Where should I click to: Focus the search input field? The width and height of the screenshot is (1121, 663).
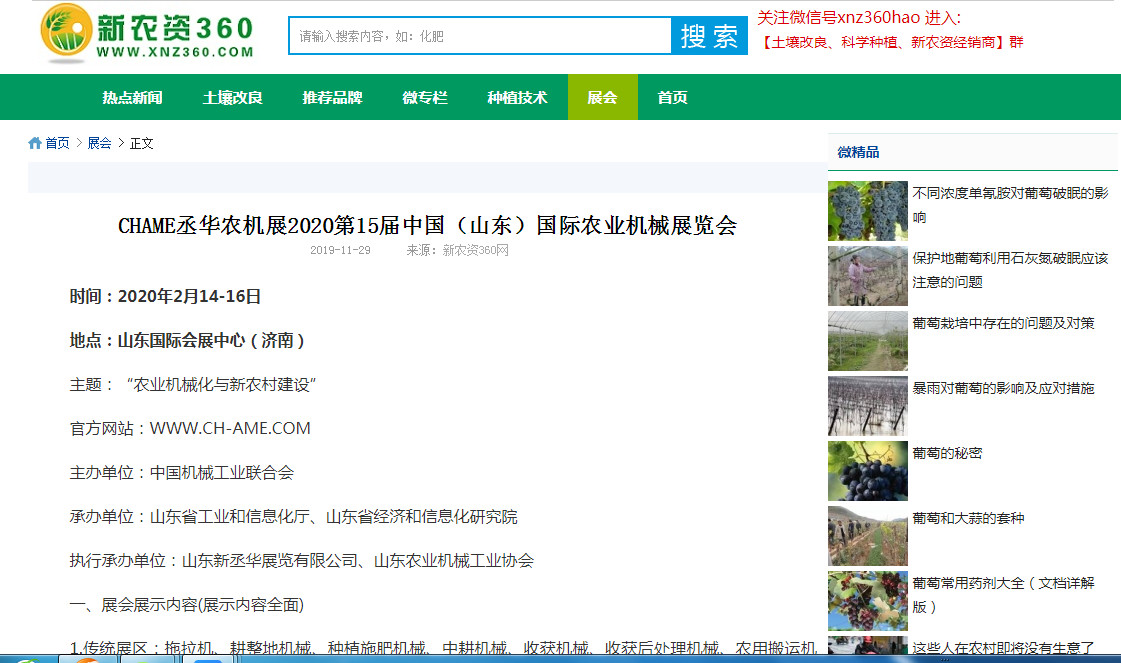(x=480, y=36)
